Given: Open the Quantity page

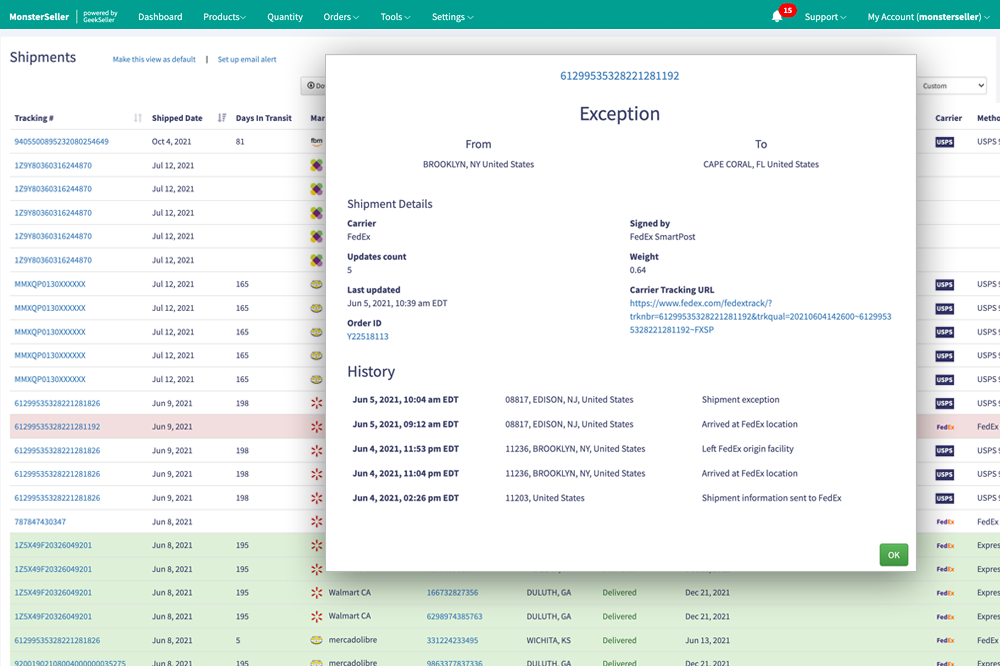Looking at the screenshot, I should (x=284, y=17).
